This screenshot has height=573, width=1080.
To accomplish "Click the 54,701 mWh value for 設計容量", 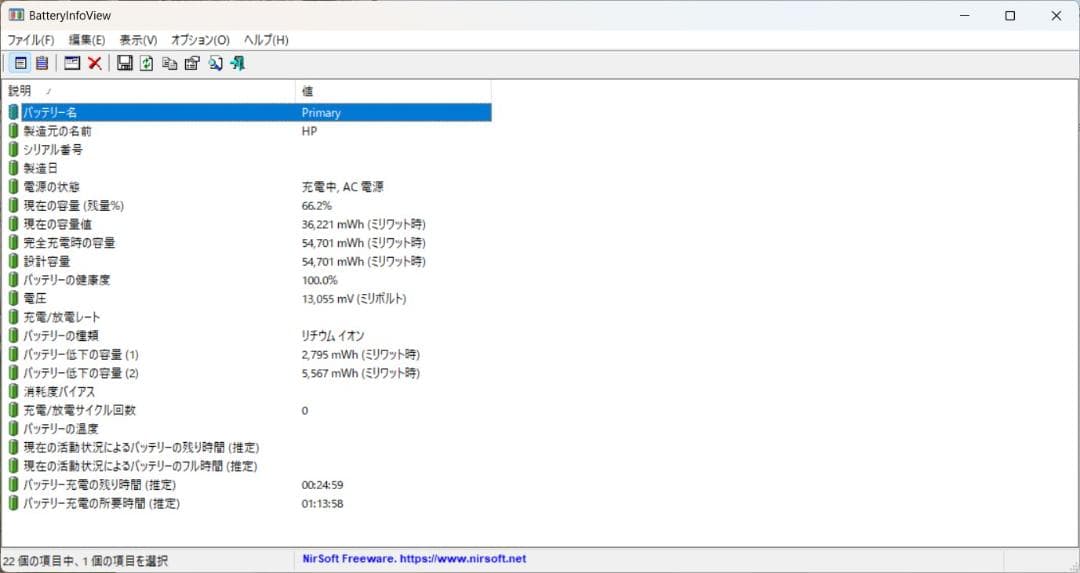I will 364,261.
